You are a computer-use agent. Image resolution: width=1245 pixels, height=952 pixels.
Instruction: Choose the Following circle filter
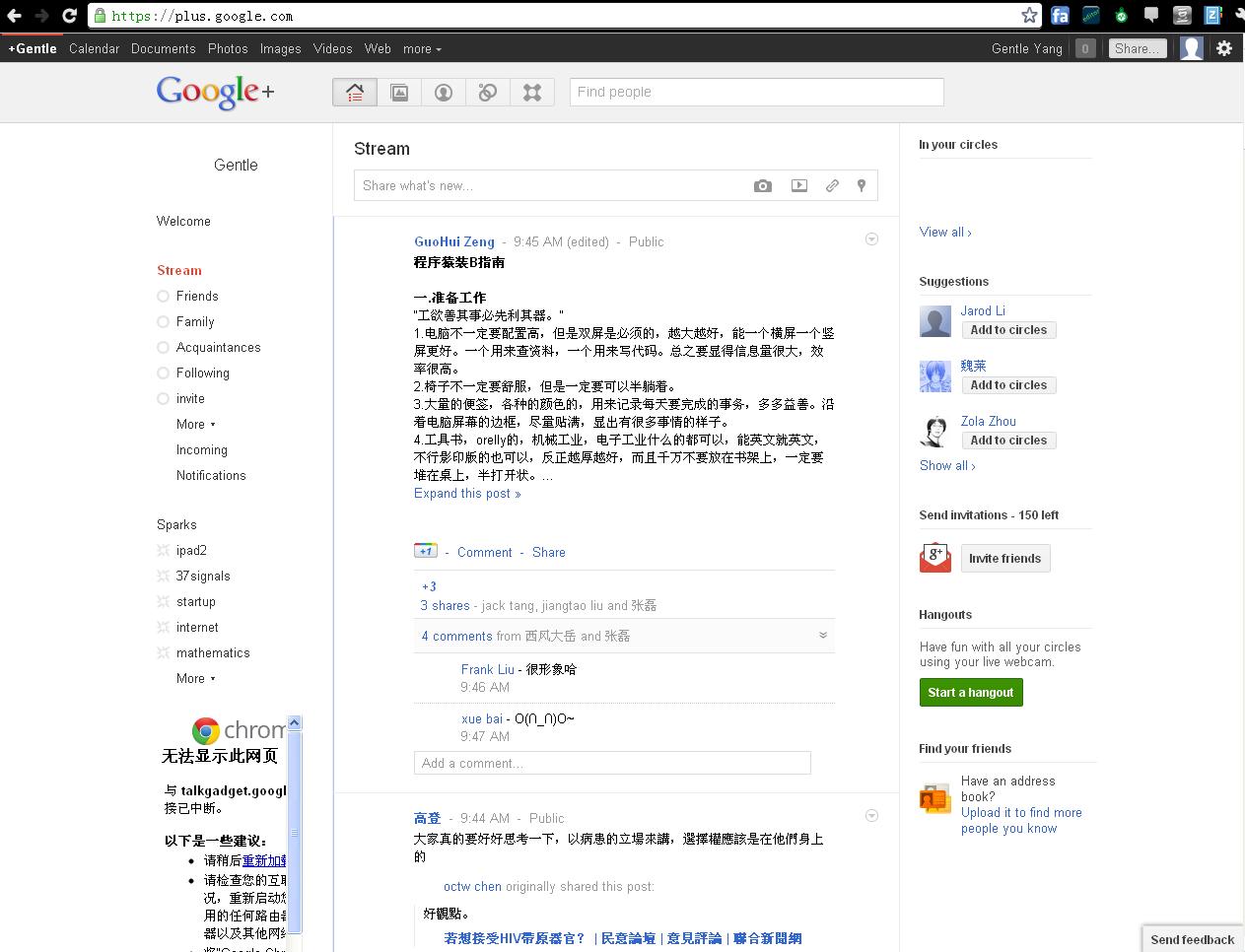[x=203, y=373]
